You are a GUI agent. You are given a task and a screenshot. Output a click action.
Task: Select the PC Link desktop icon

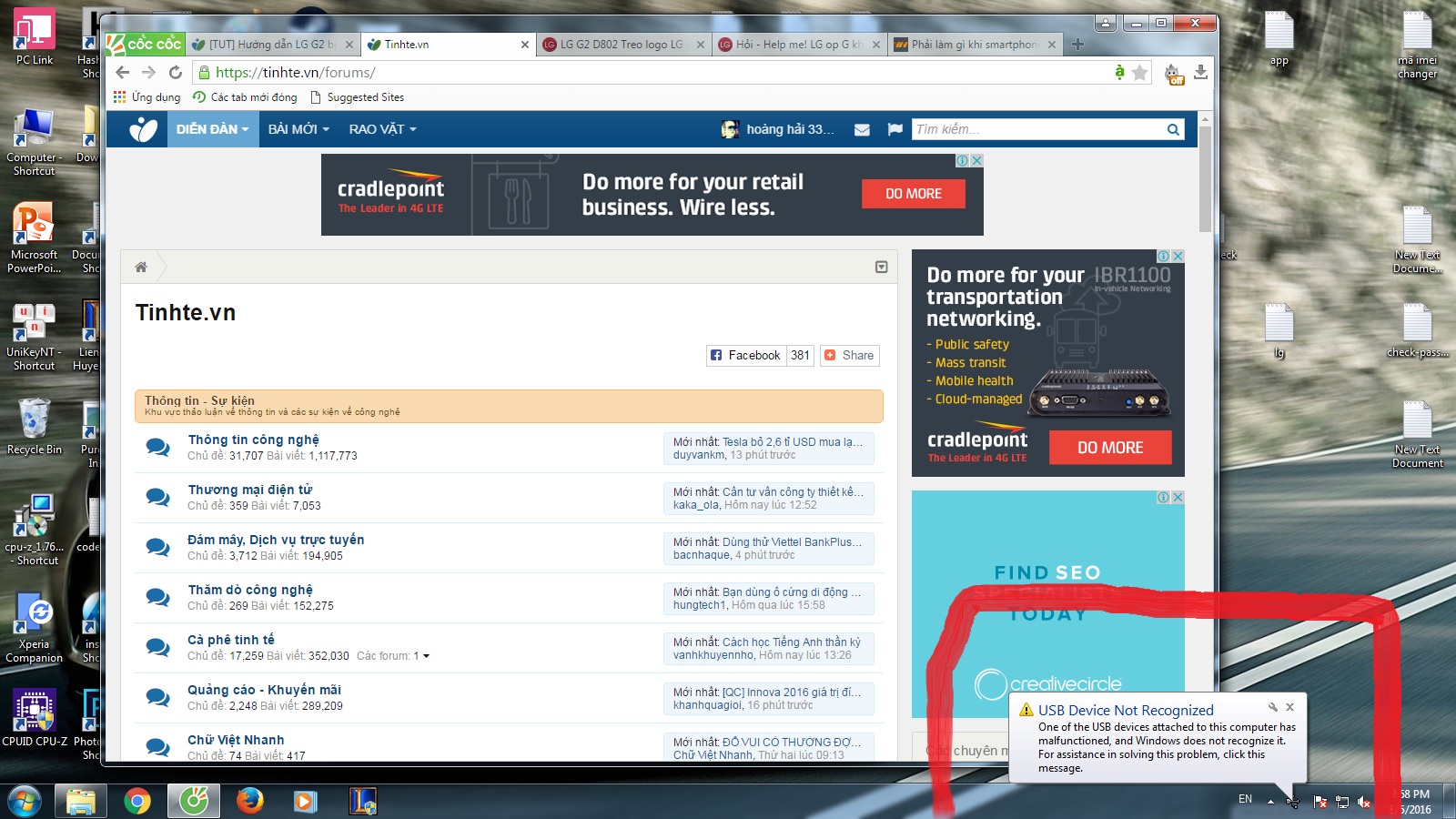pos(35,38)
